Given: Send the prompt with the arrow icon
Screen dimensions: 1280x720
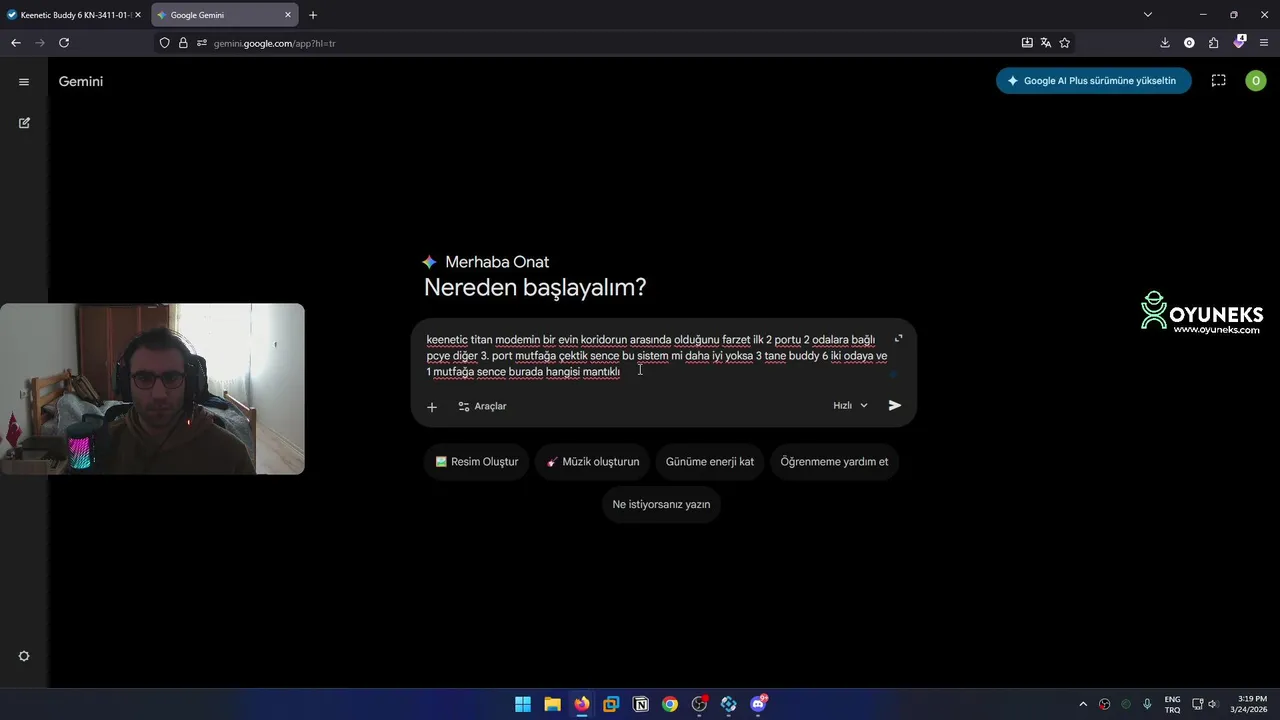Looking at the screenshot, I should (895, 406).
